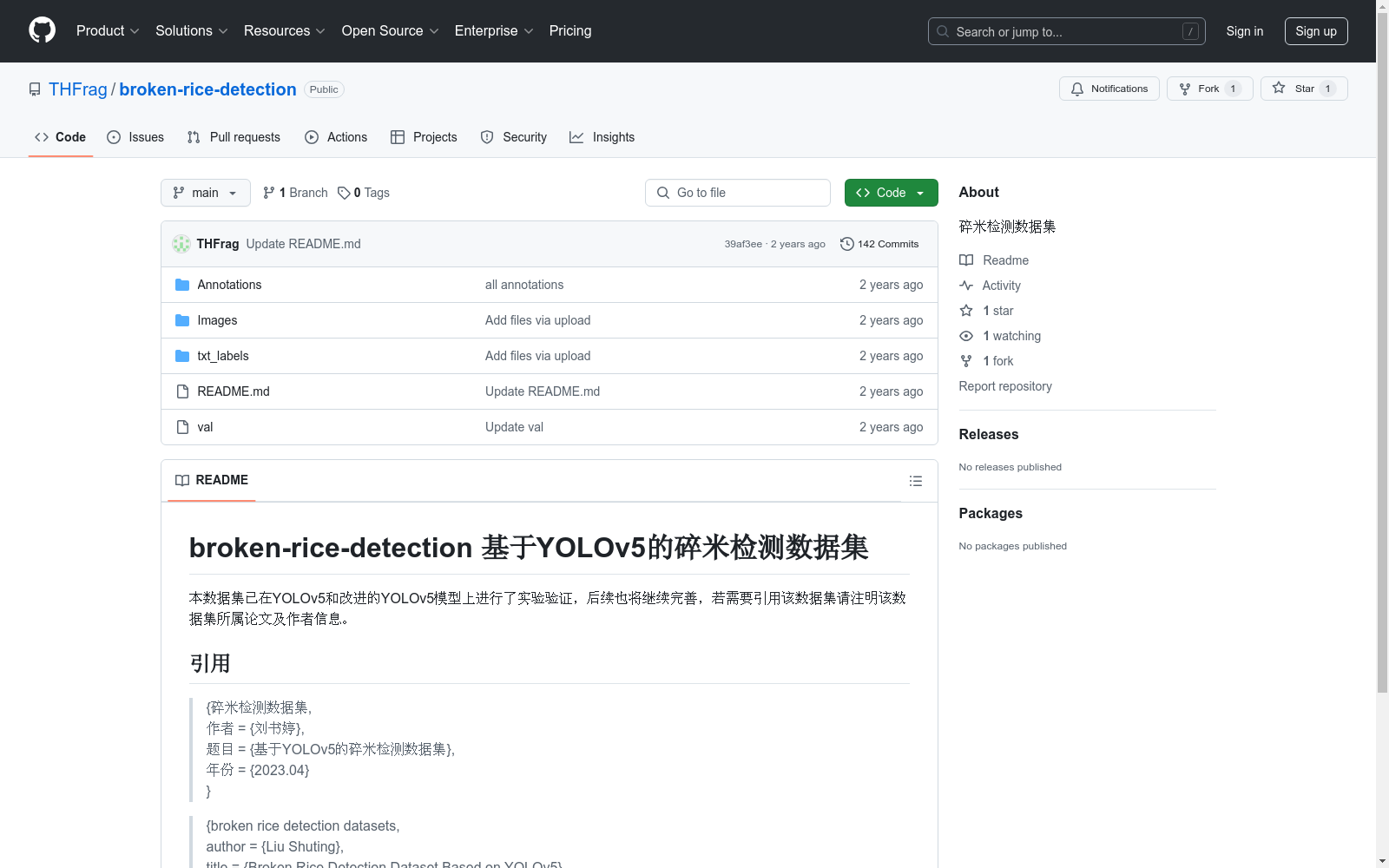Viewport: 1389px width, 868px height.
Task: Click the Security shield icon
Action: tap(487, 137)
